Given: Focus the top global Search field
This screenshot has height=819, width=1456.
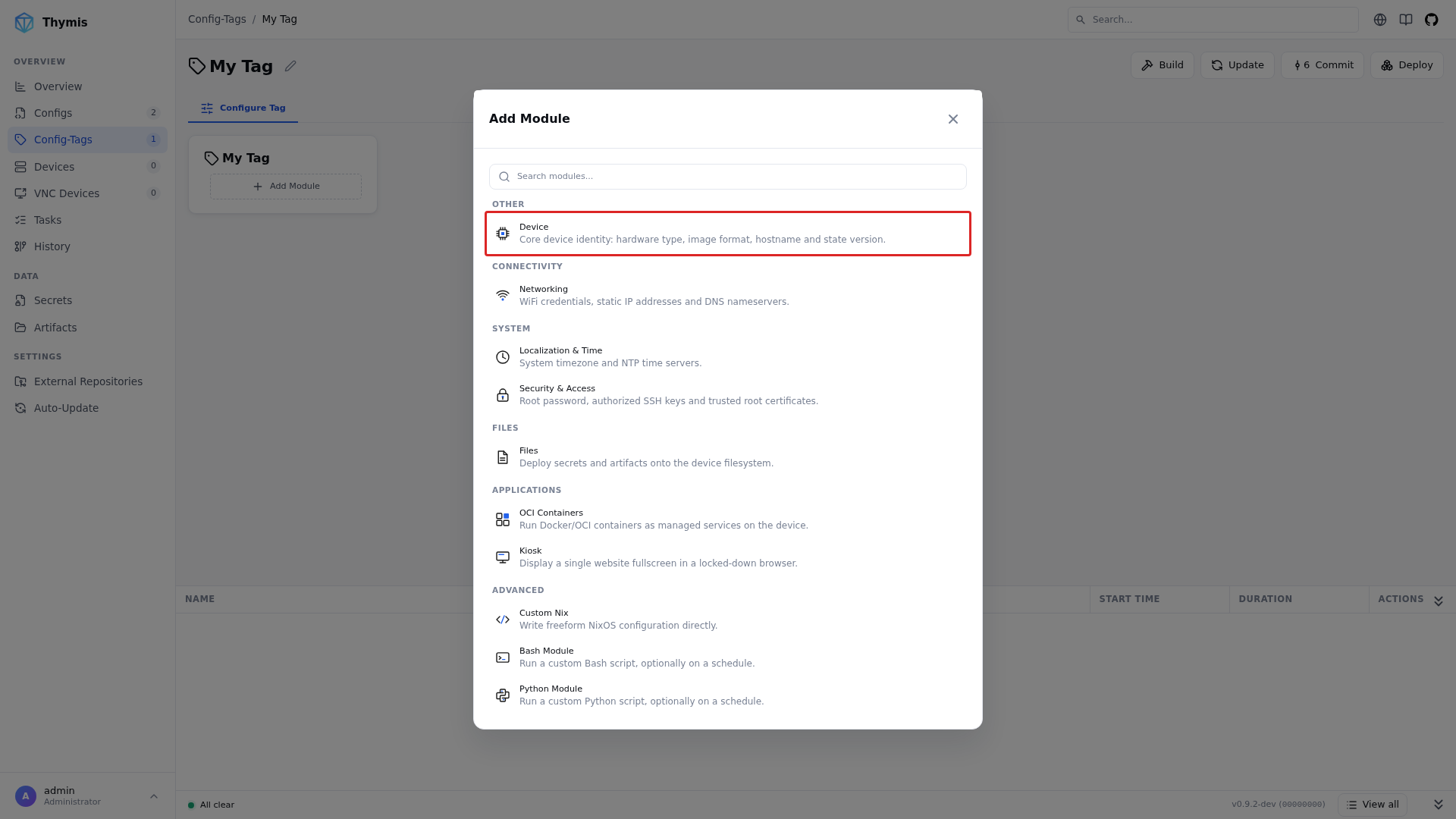Looking at the screenshot, I should point(1213,20).
